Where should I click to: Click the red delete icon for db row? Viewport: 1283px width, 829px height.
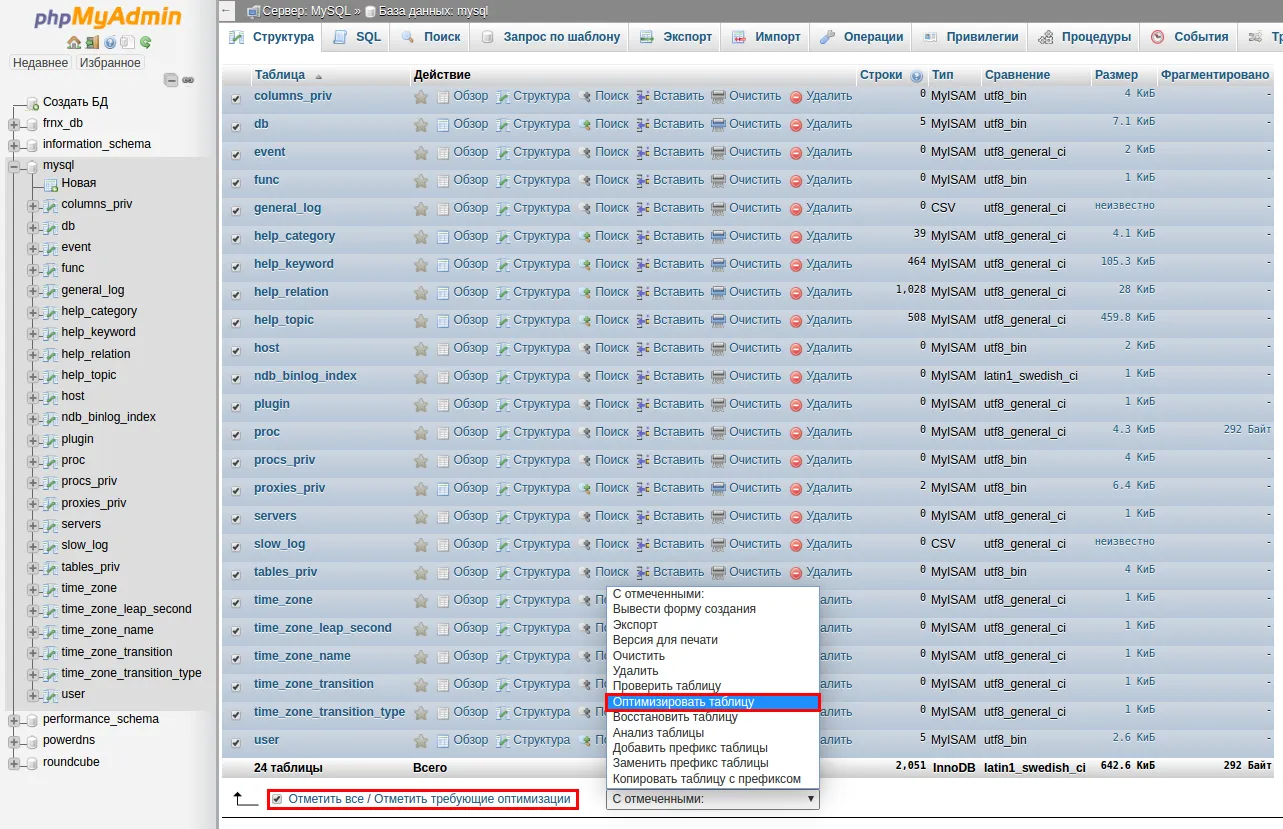pyautogui.click(x=796, y=125)
